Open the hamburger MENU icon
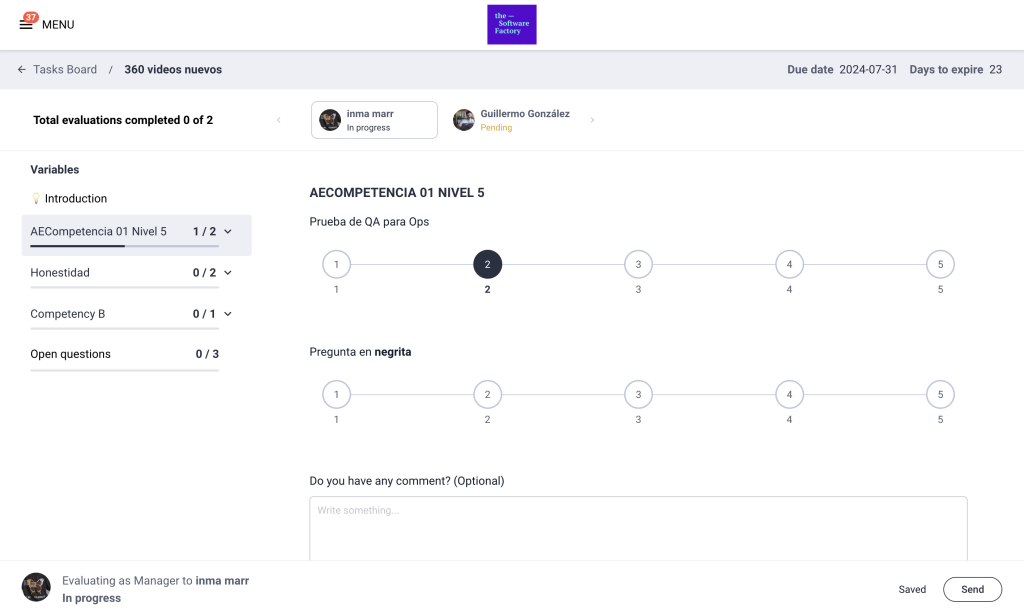This screenshot has width=1024, height=616. pos(26,24)
